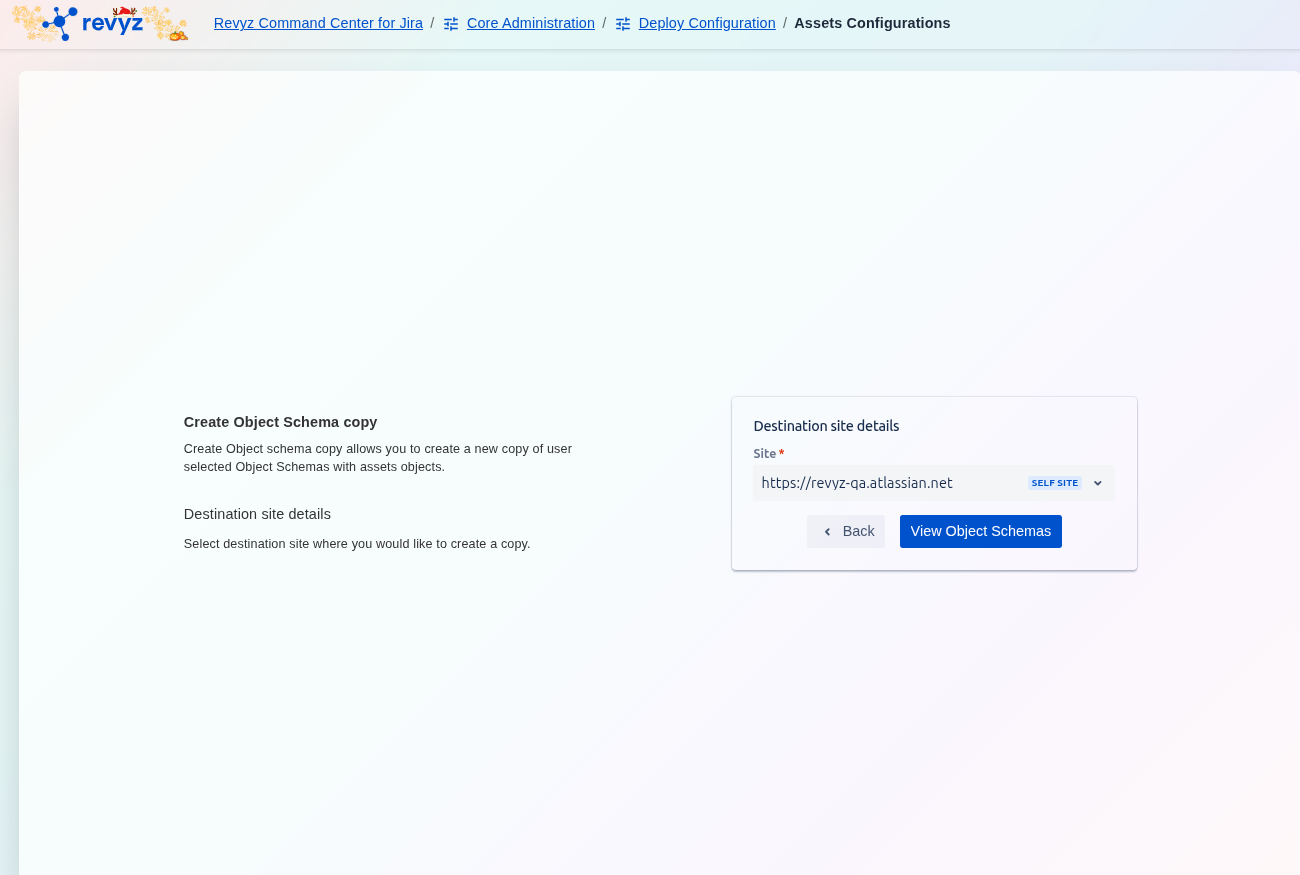Click the Destination site details card title

pos(826,426)
